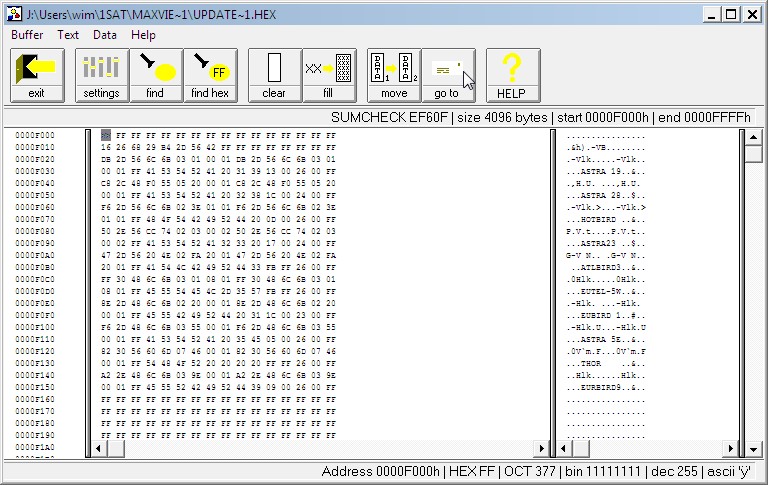Click ASCII text '...ASTRA 19..&..'
The height and width of the screenshot is (485, 768).
[606, 171]
